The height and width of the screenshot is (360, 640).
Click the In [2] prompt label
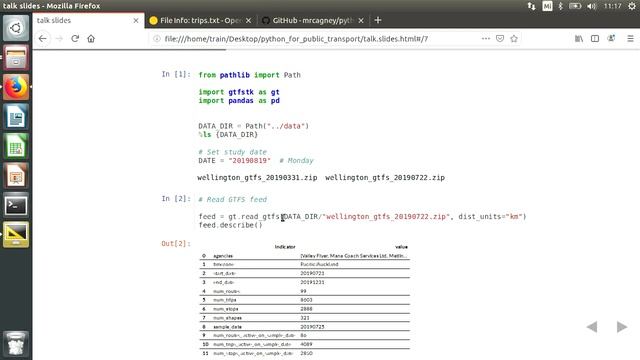tap(176, 199)
